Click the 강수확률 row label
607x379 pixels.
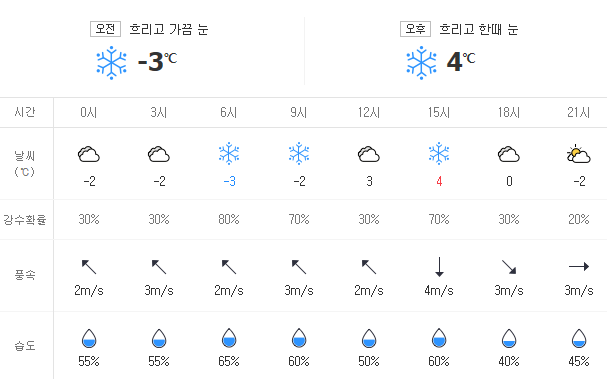25,220
